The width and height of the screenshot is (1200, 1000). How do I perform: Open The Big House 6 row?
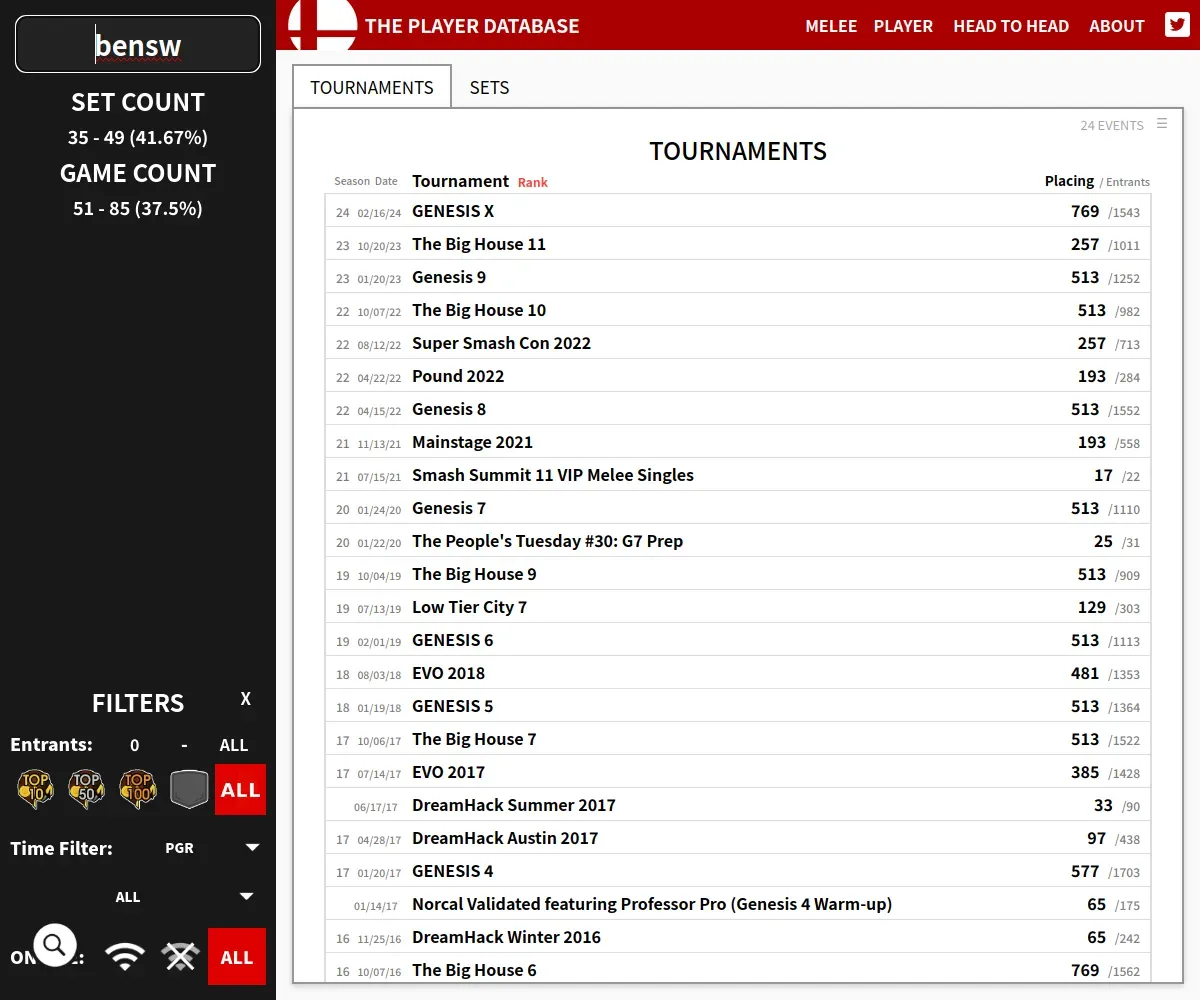click(x=738, y=970)
